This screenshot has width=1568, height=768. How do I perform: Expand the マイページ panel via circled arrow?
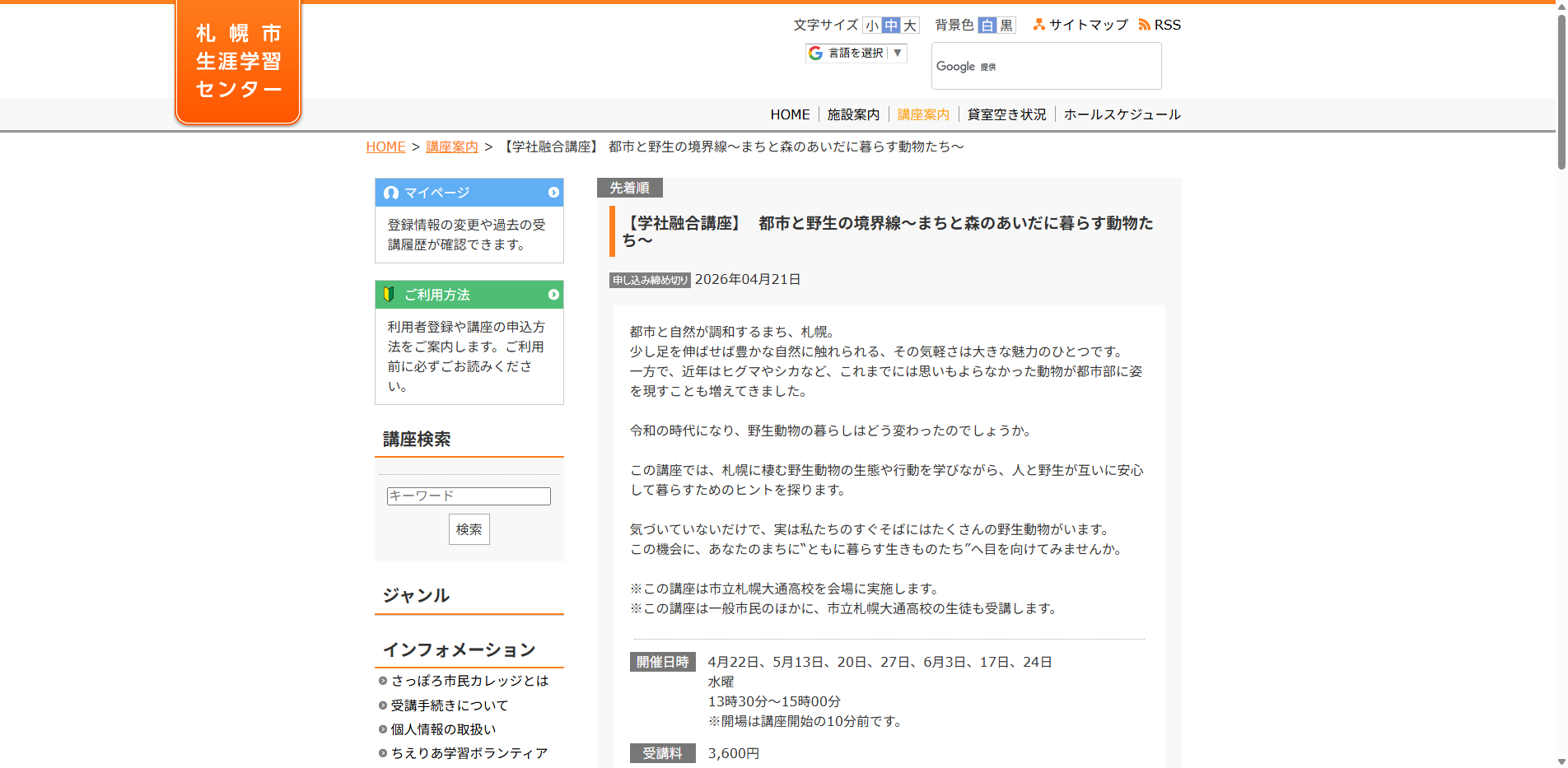(553, 193)
